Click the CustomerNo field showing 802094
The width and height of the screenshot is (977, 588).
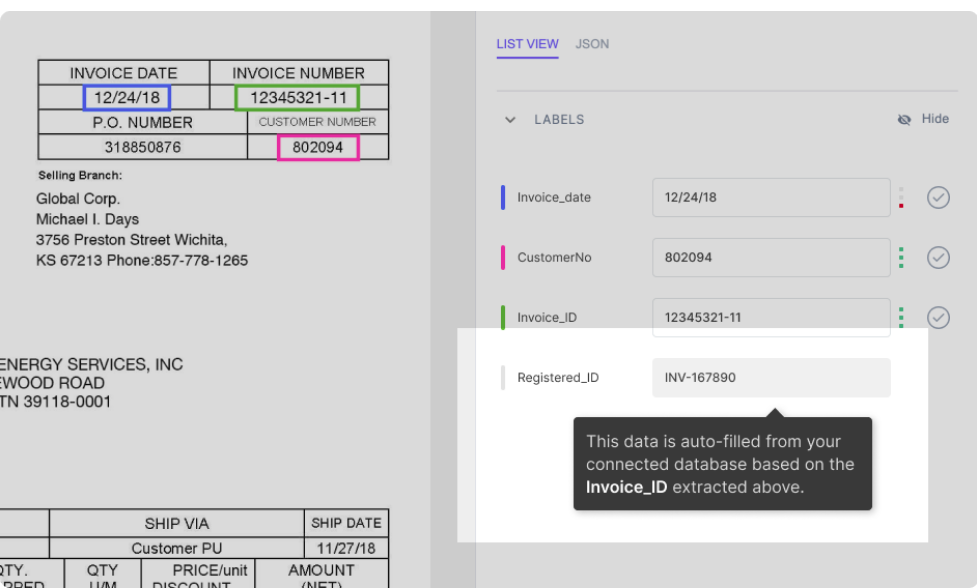tap(770, 257)
